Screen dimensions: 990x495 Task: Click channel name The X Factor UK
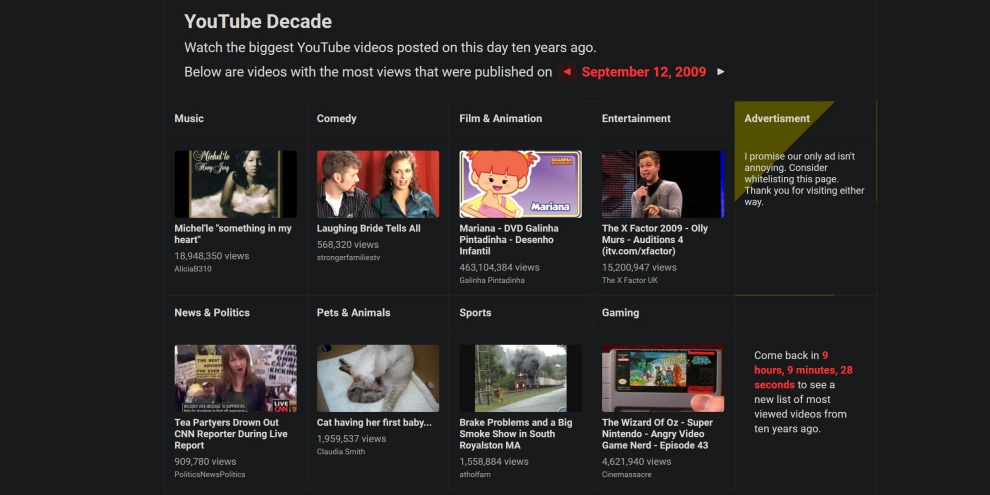pos(629,280)
